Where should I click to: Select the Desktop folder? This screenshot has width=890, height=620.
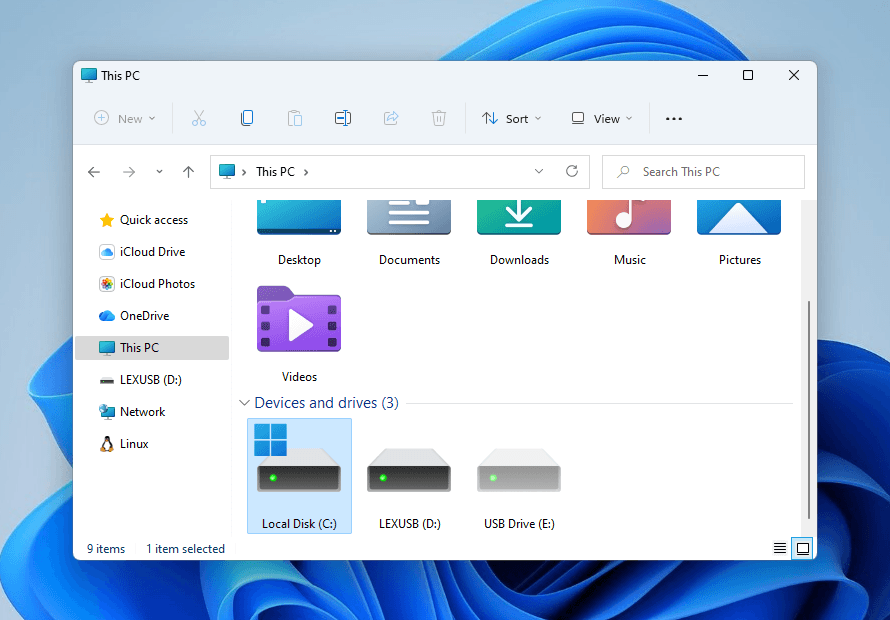point(299,234)
